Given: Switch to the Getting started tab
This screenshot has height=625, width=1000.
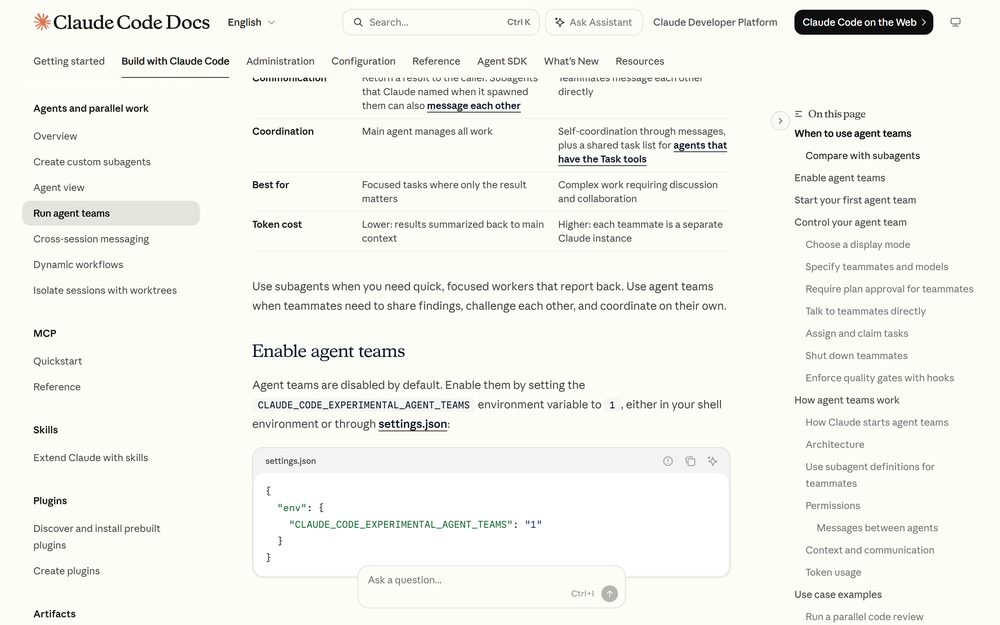Looking at the screenshot, I should coord(69,61).
